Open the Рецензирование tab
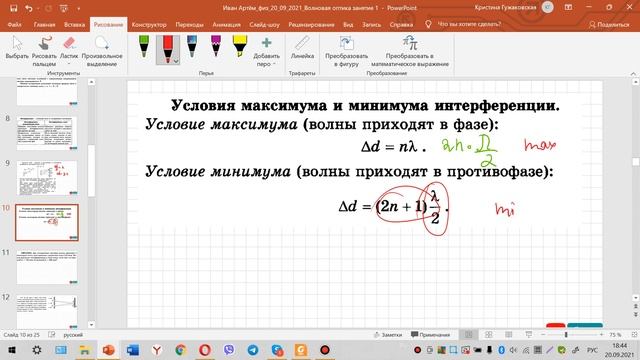Viewport: 640px width, 360px height. [x=311, y=24]
